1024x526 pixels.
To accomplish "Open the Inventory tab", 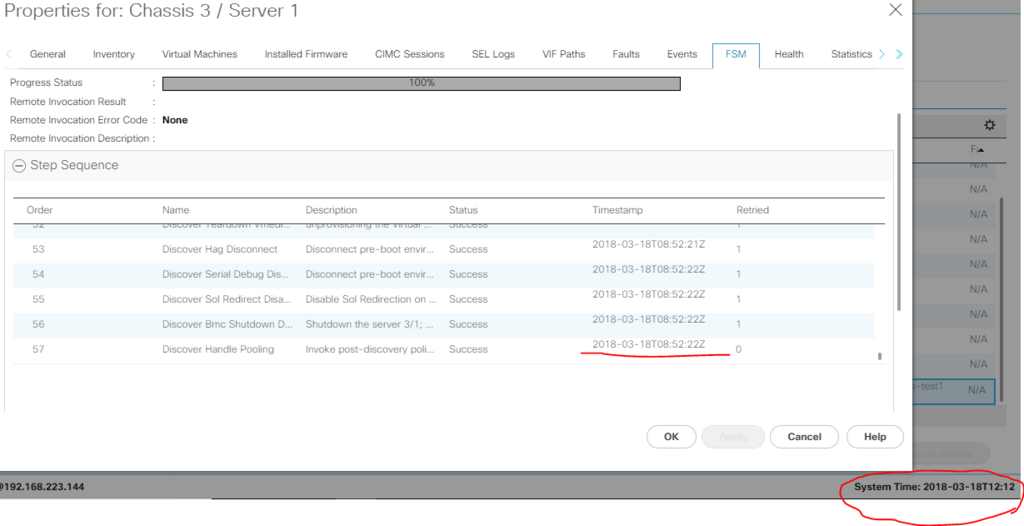I will coord(114,54).
